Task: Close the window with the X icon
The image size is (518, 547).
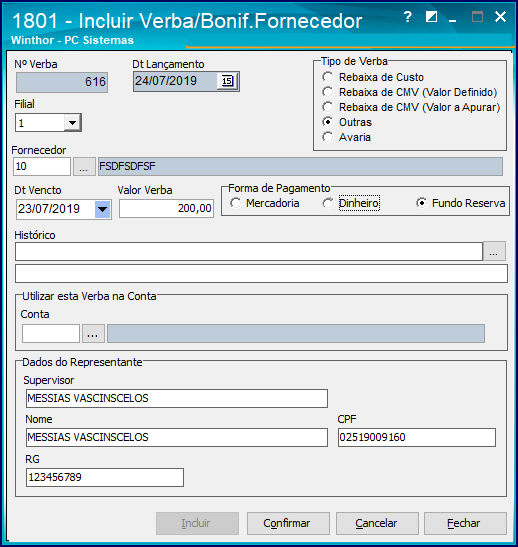Action: point(500,16)
